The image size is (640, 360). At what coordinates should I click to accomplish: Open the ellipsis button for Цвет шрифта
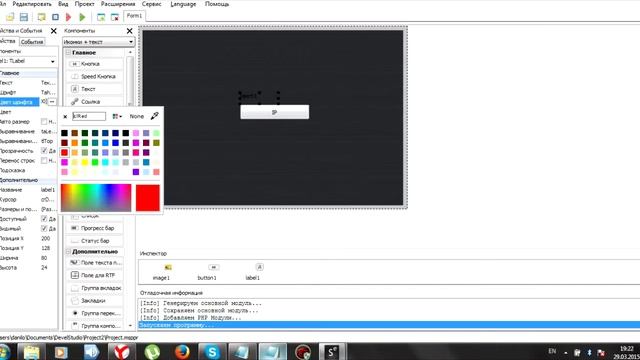[x=52, y=102]
